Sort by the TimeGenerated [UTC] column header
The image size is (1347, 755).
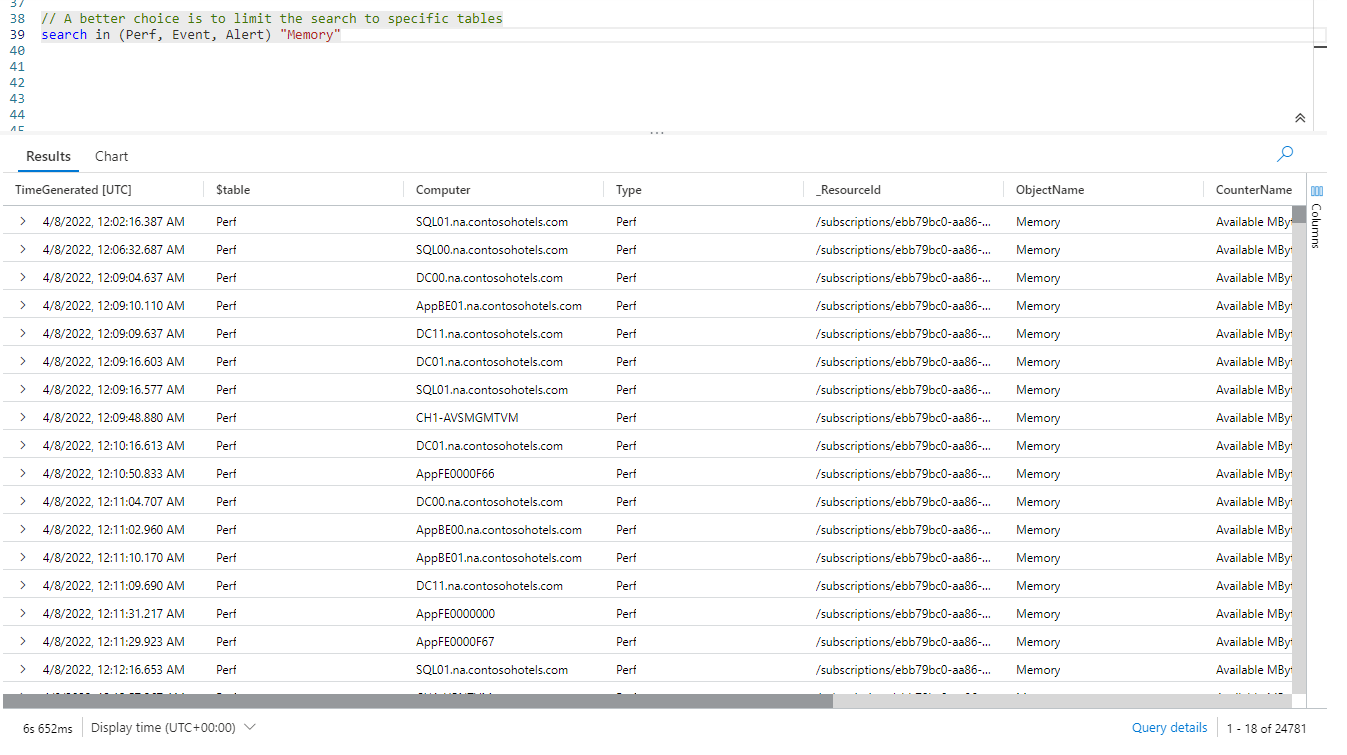(x=73, y=190)
